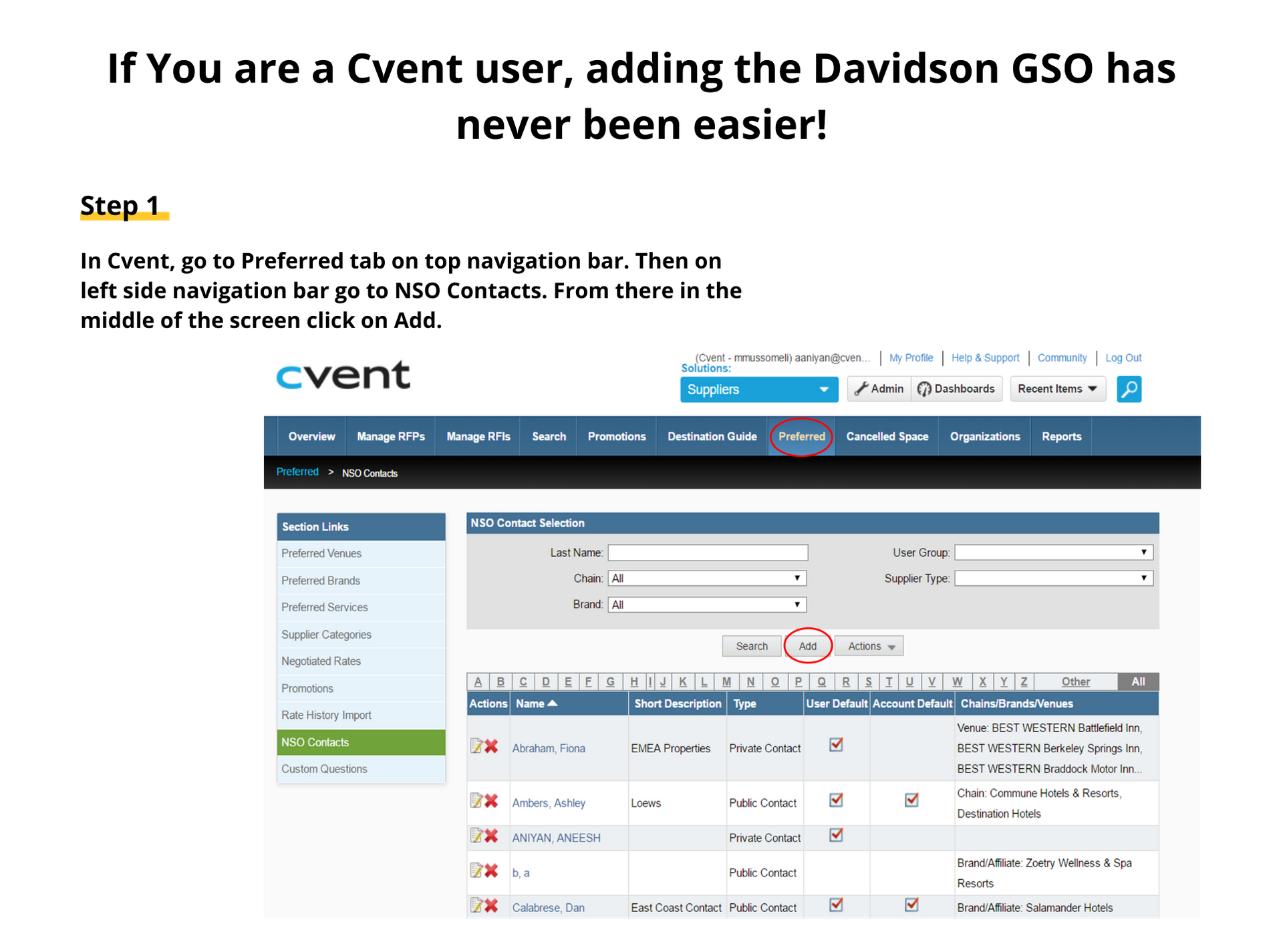Open Promotions link in Section Links
The width and height of the screenshot is (1283, 952).
tap(361, 688)
